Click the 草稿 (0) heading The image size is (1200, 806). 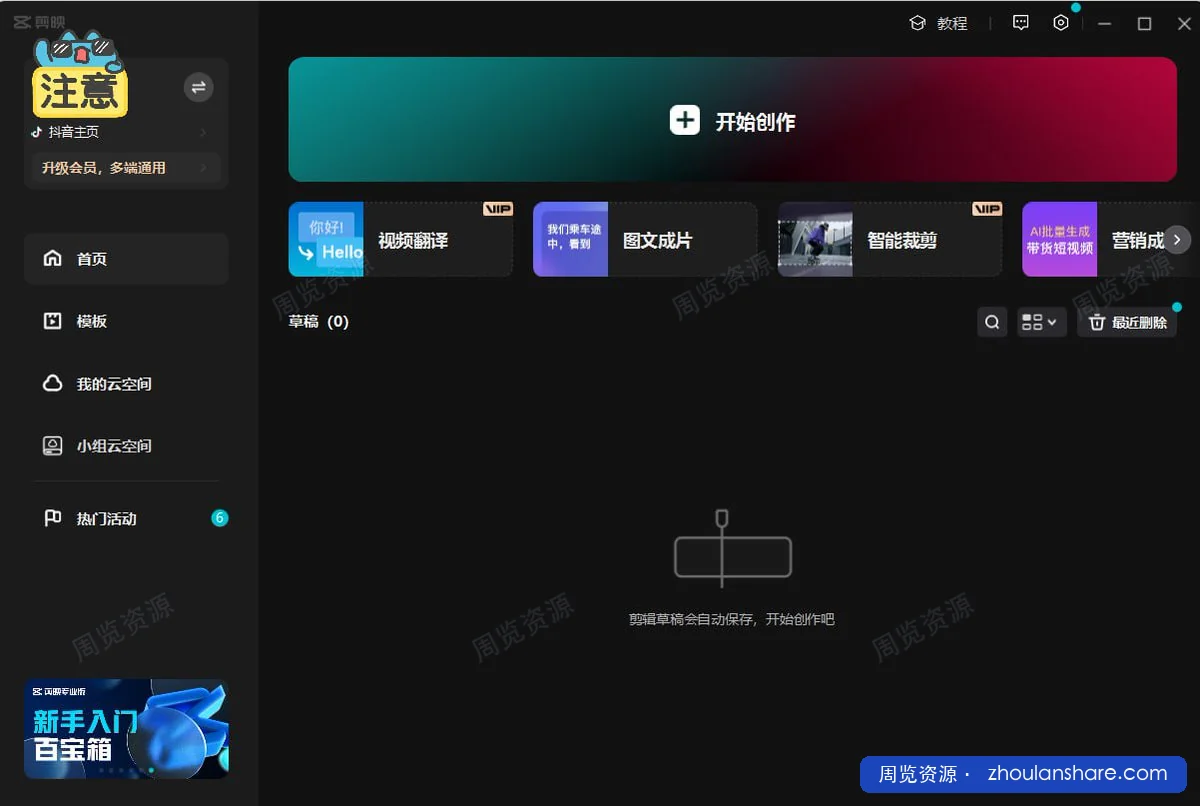319,321
